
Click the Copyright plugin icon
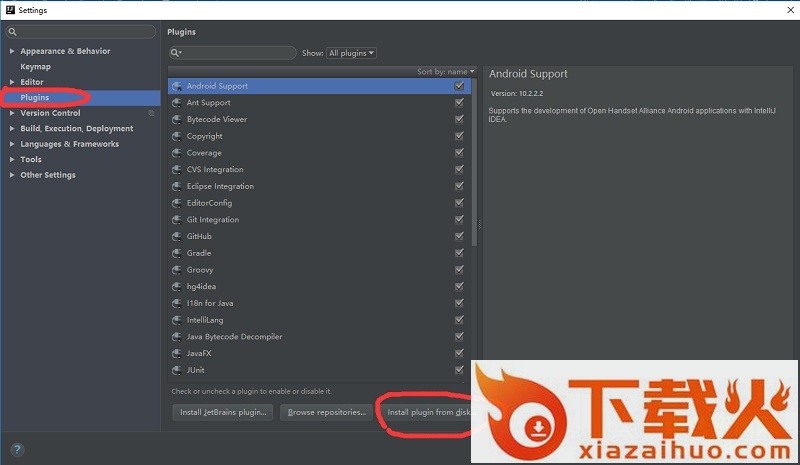pyautogui.click(x=177, y=136)
